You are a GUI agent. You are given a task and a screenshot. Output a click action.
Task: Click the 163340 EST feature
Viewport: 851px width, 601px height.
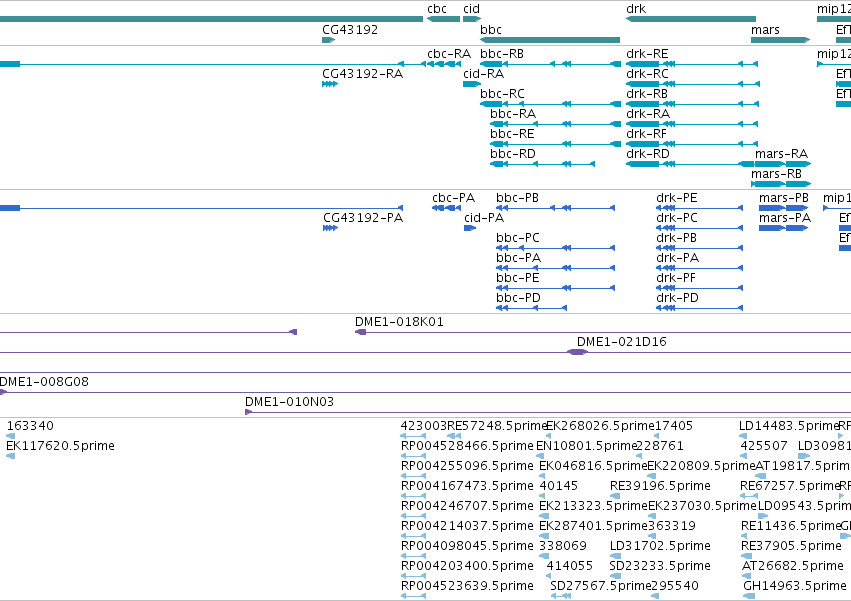coord(10,435)
